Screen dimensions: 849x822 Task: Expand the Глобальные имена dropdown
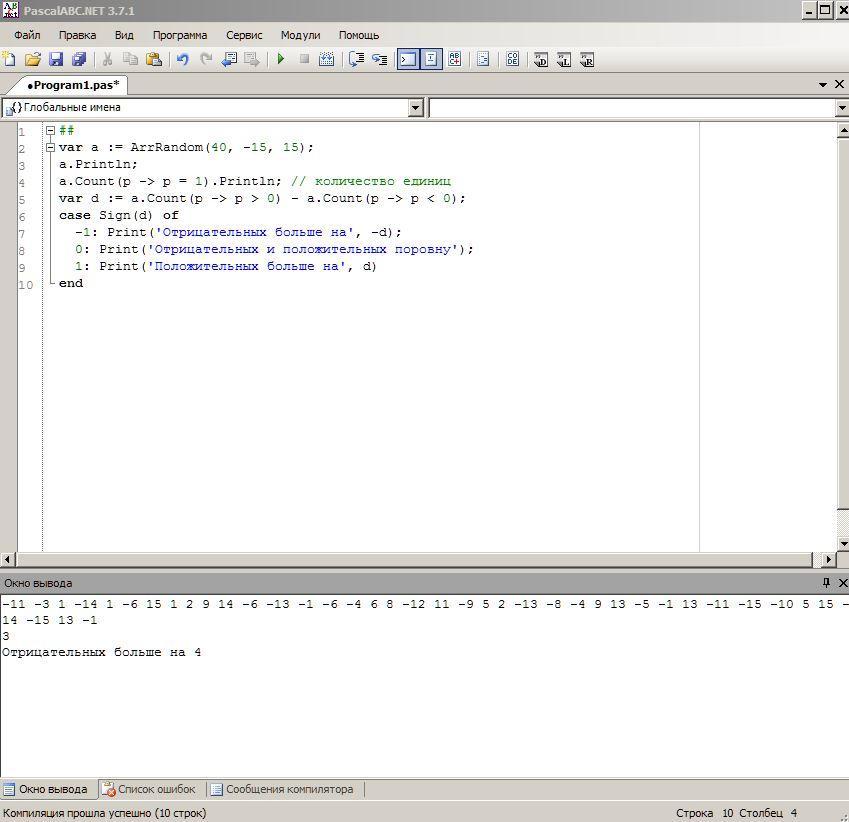pyautogui.click(x=416, y=108)
